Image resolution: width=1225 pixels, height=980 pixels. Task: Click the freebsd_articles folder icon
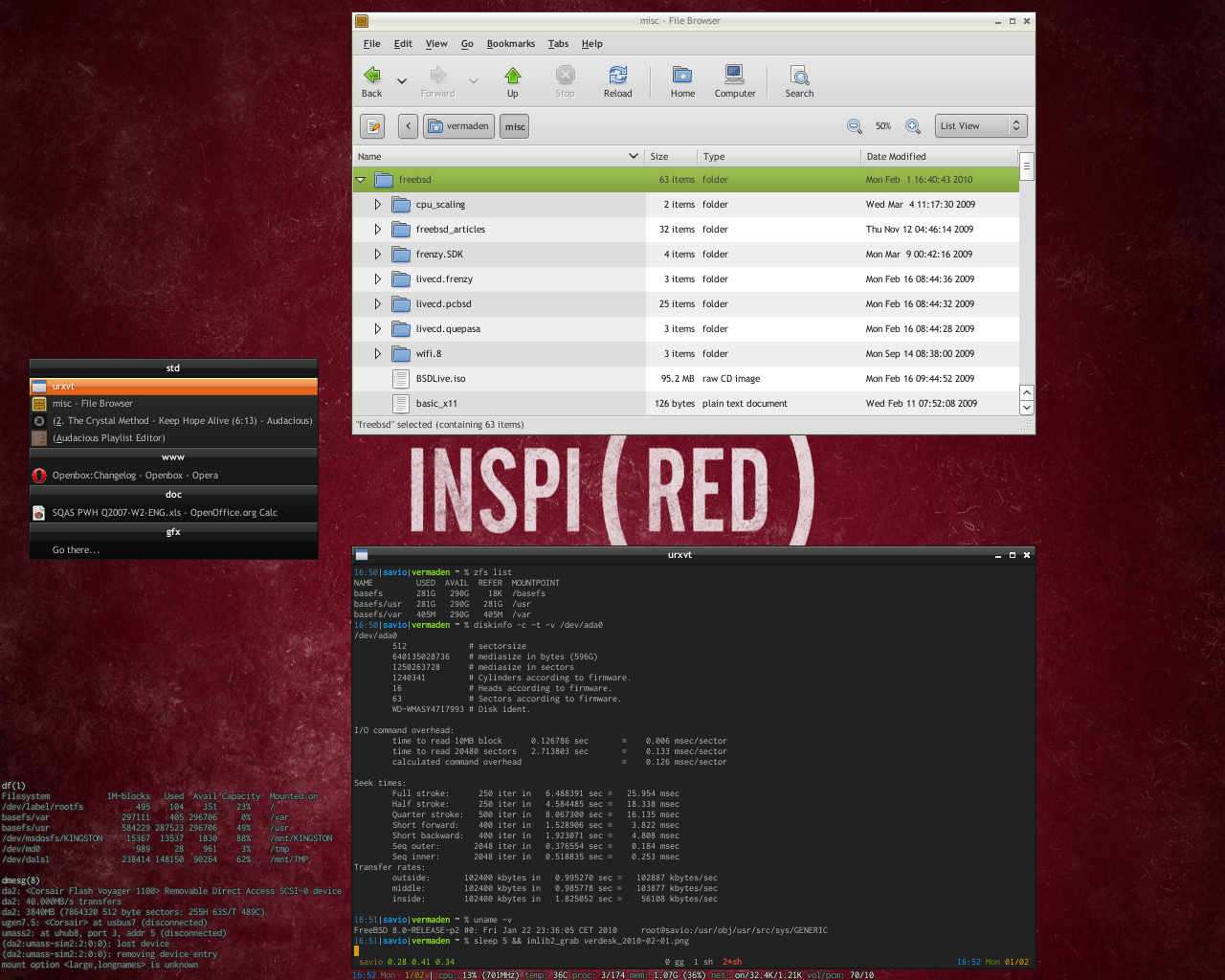[x=401, y=230]
